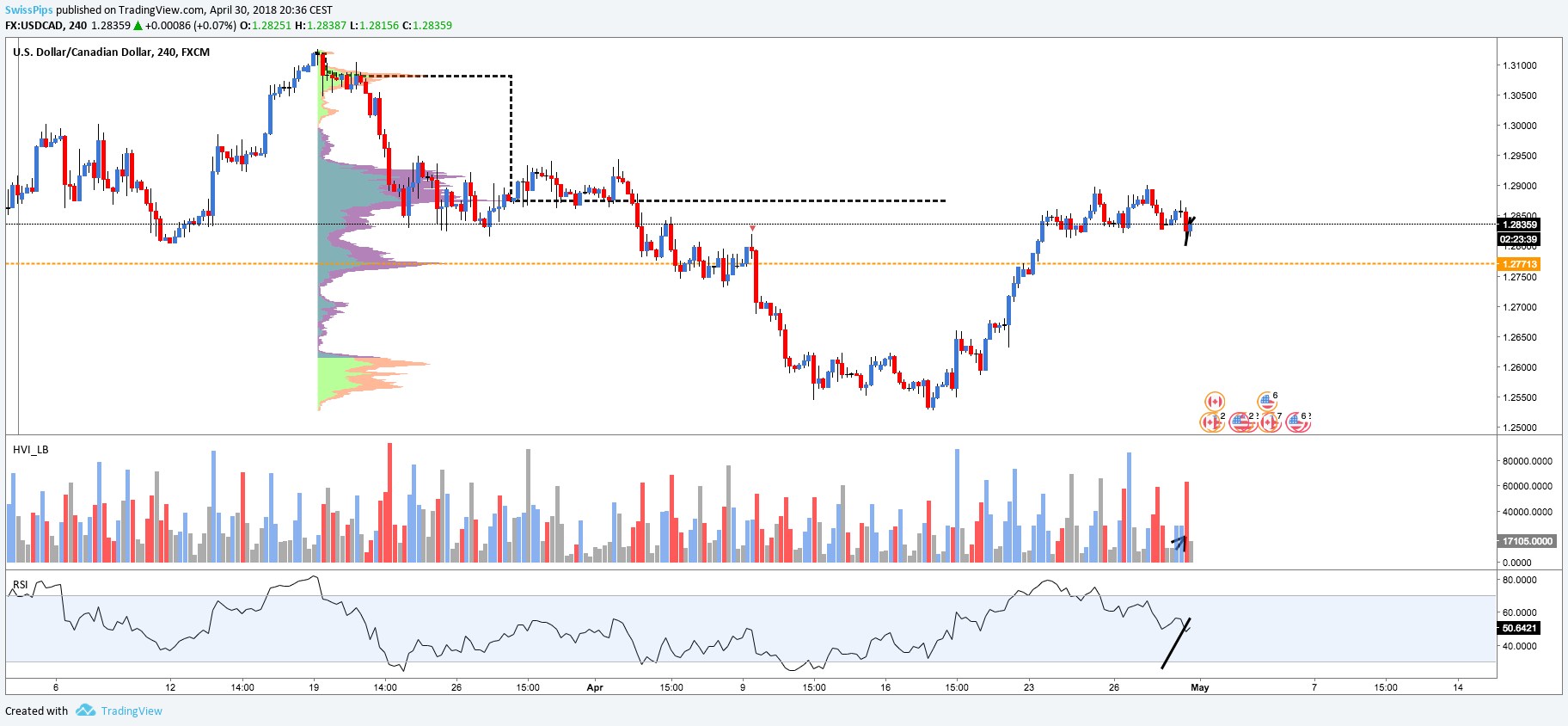
Task: Select the RSI value label 50.6421
Action: [1519, 628]
